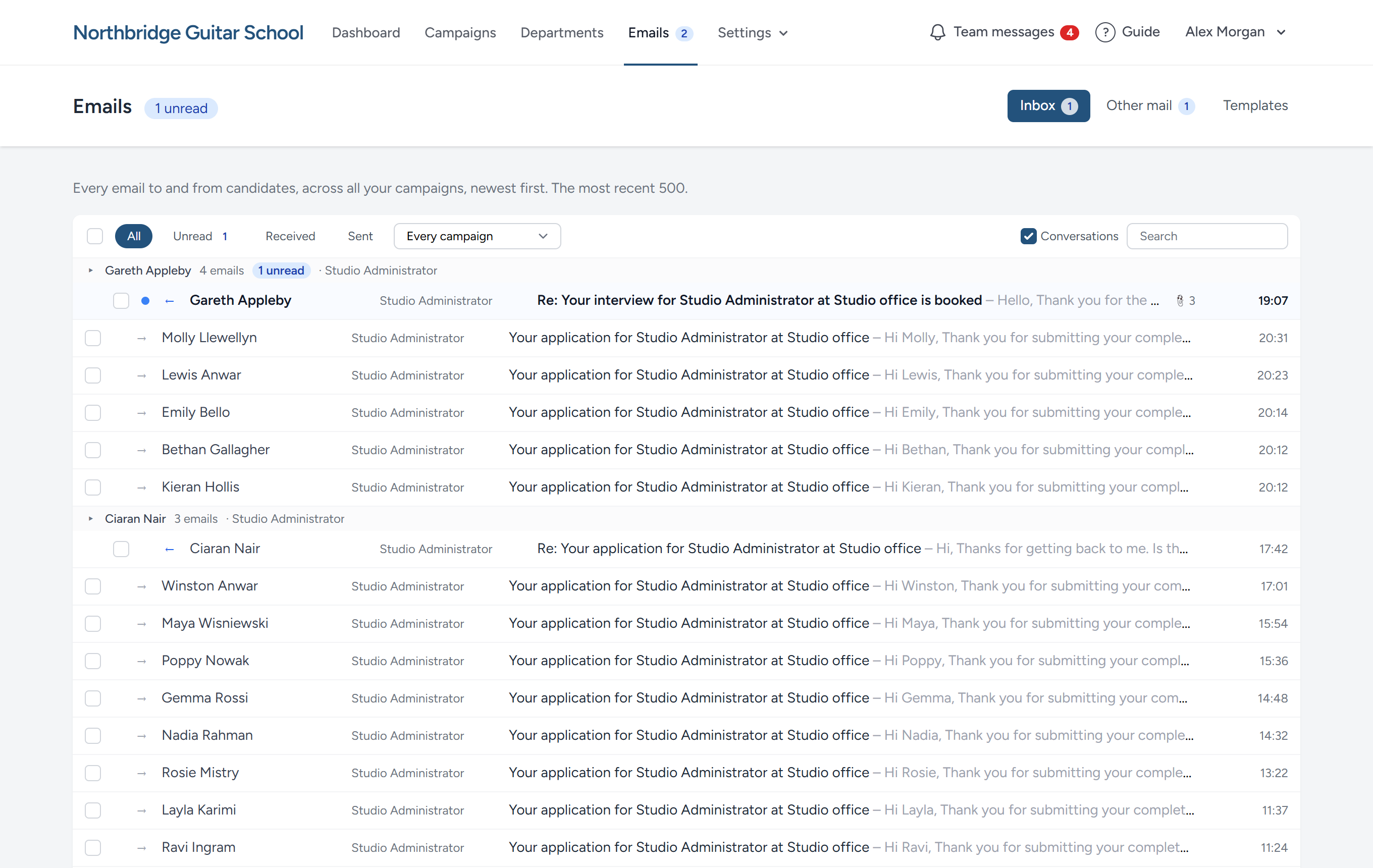Viewport: 1373px width, 868px height.
Task: Collapse the Ciaran Nair conversation group
Action: 91,519
